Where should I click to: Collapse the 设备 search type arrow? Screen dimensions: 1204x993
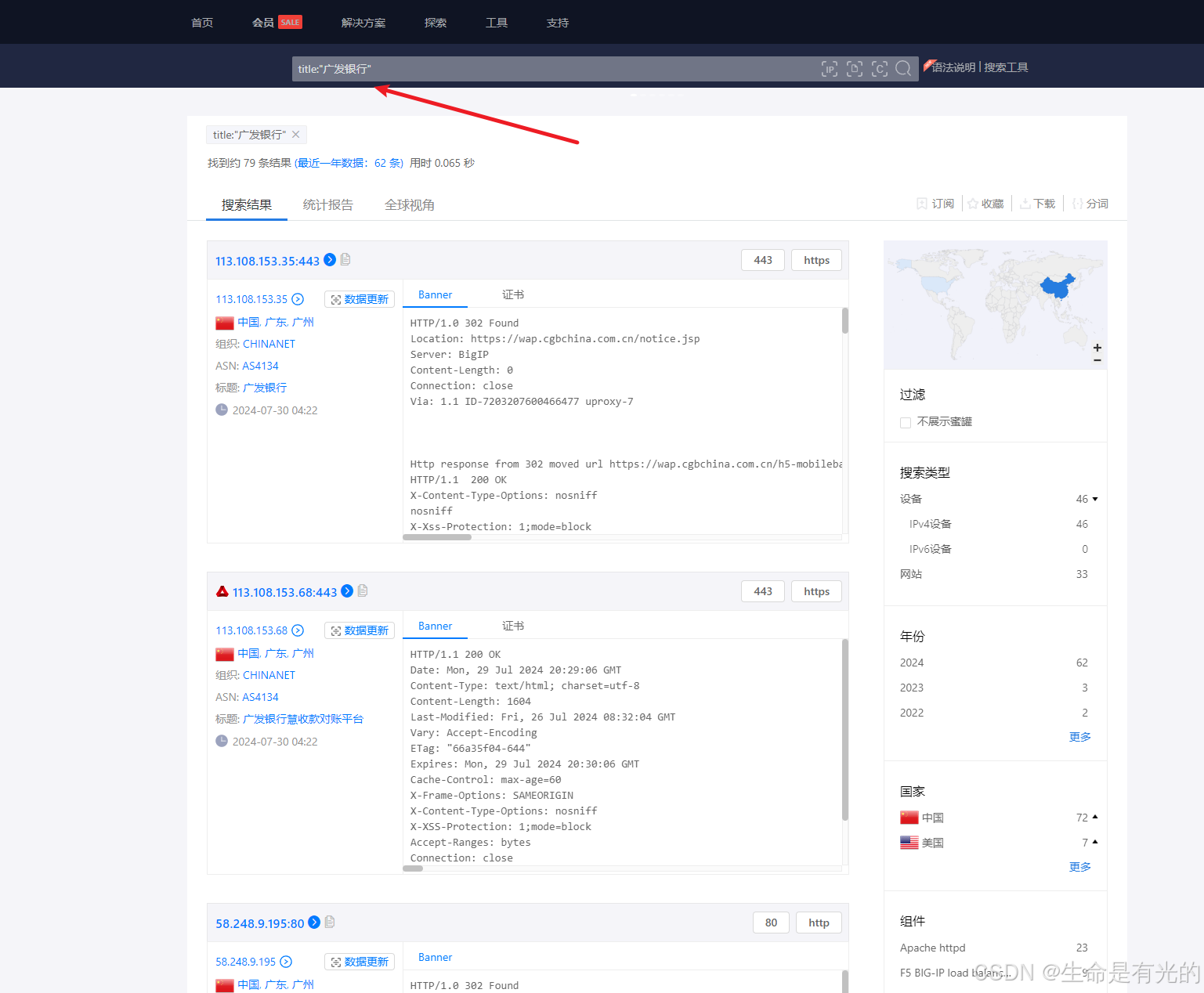click(x=1095, y=499)
